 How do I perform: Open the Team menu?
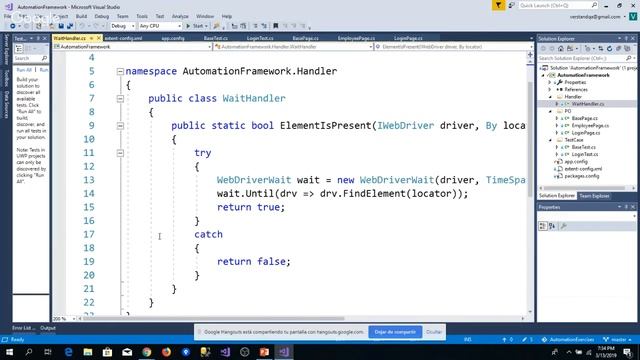(122, 16)
